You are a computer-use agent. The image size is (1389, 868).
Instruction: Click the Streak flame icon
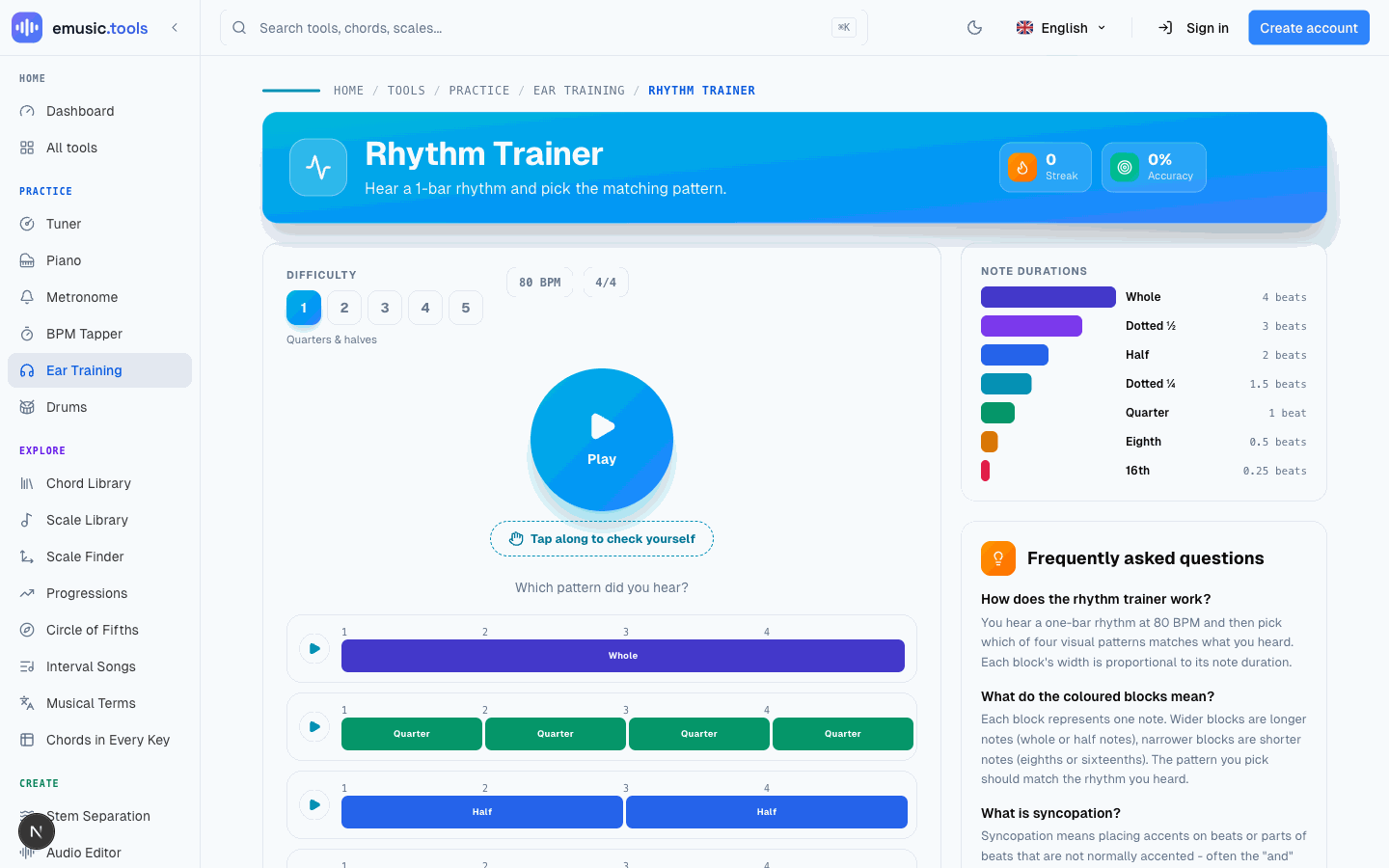(x=1022, y=167)
